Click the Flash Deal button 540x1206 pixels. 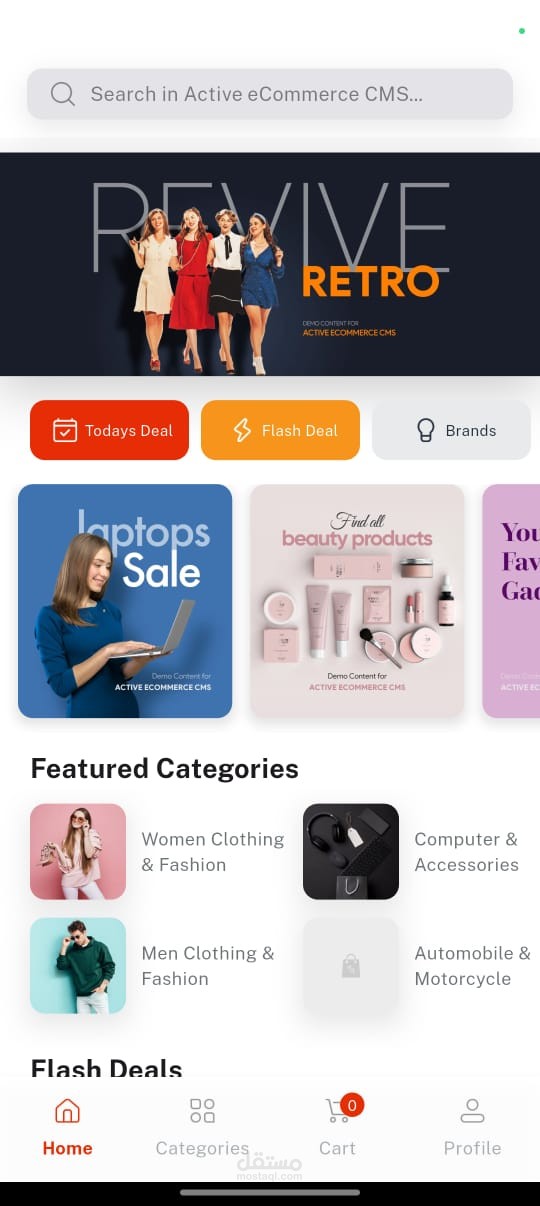point(280,430)
